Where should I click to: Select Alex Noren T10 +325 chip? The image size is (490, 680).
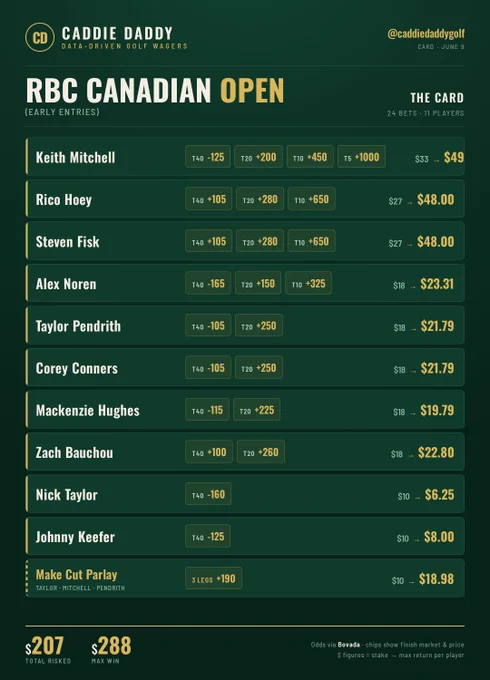pyautogui.click(x=308, y=283)
